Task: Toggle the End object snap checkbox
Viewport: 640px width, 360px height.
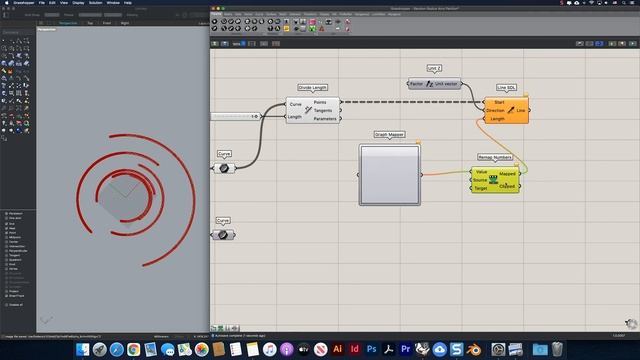Action: (7, 224)
